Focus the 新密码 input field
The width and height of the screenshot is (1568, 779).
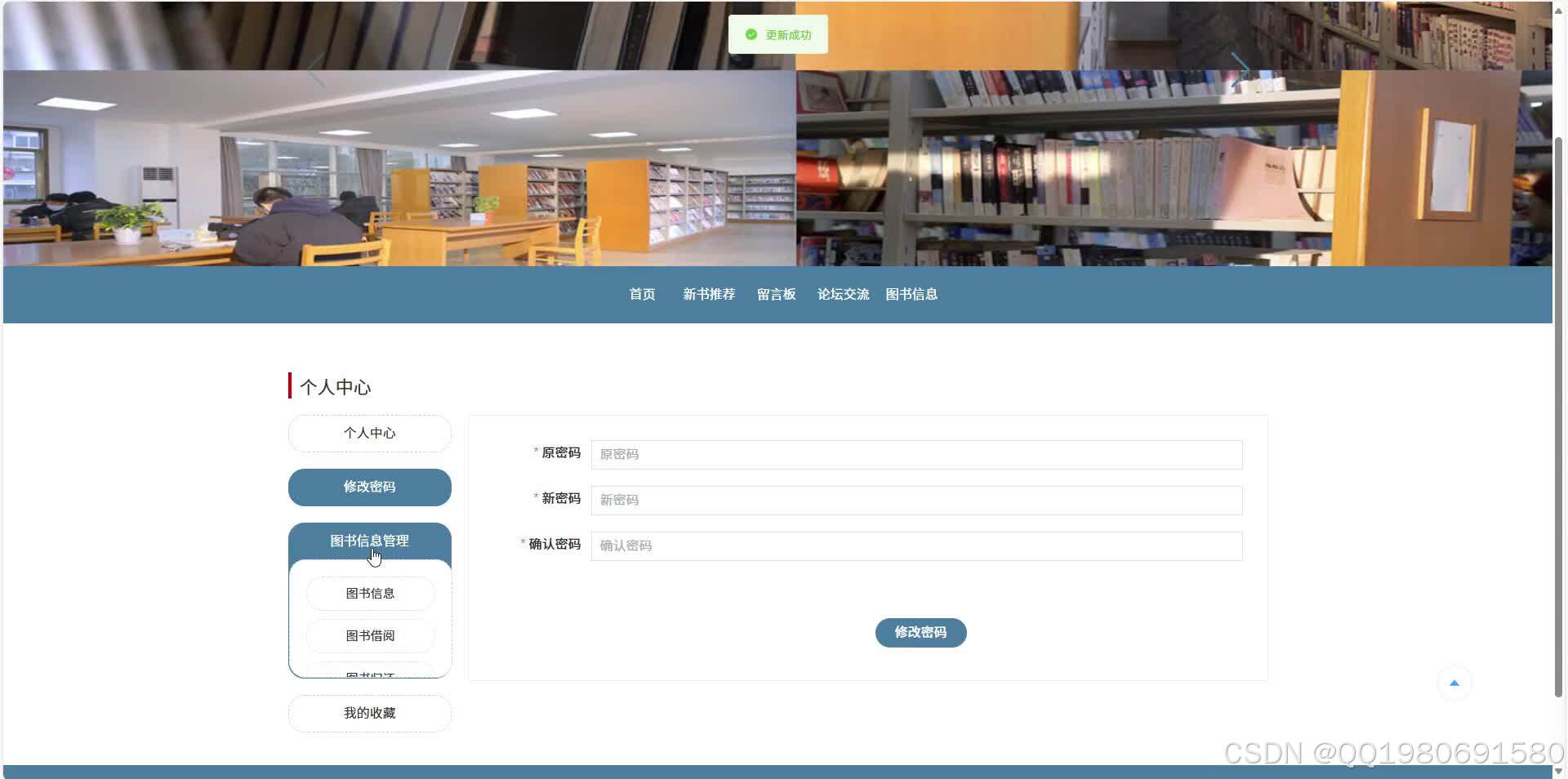coord(916,500)
